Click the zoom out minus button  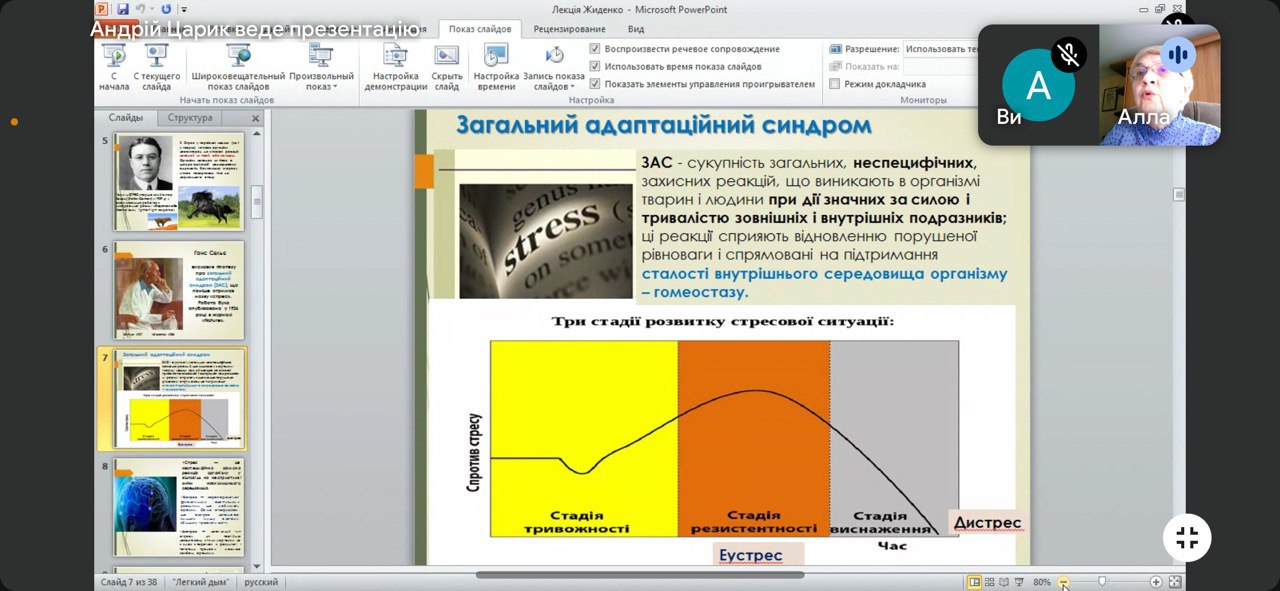[x=1063, y=582]
